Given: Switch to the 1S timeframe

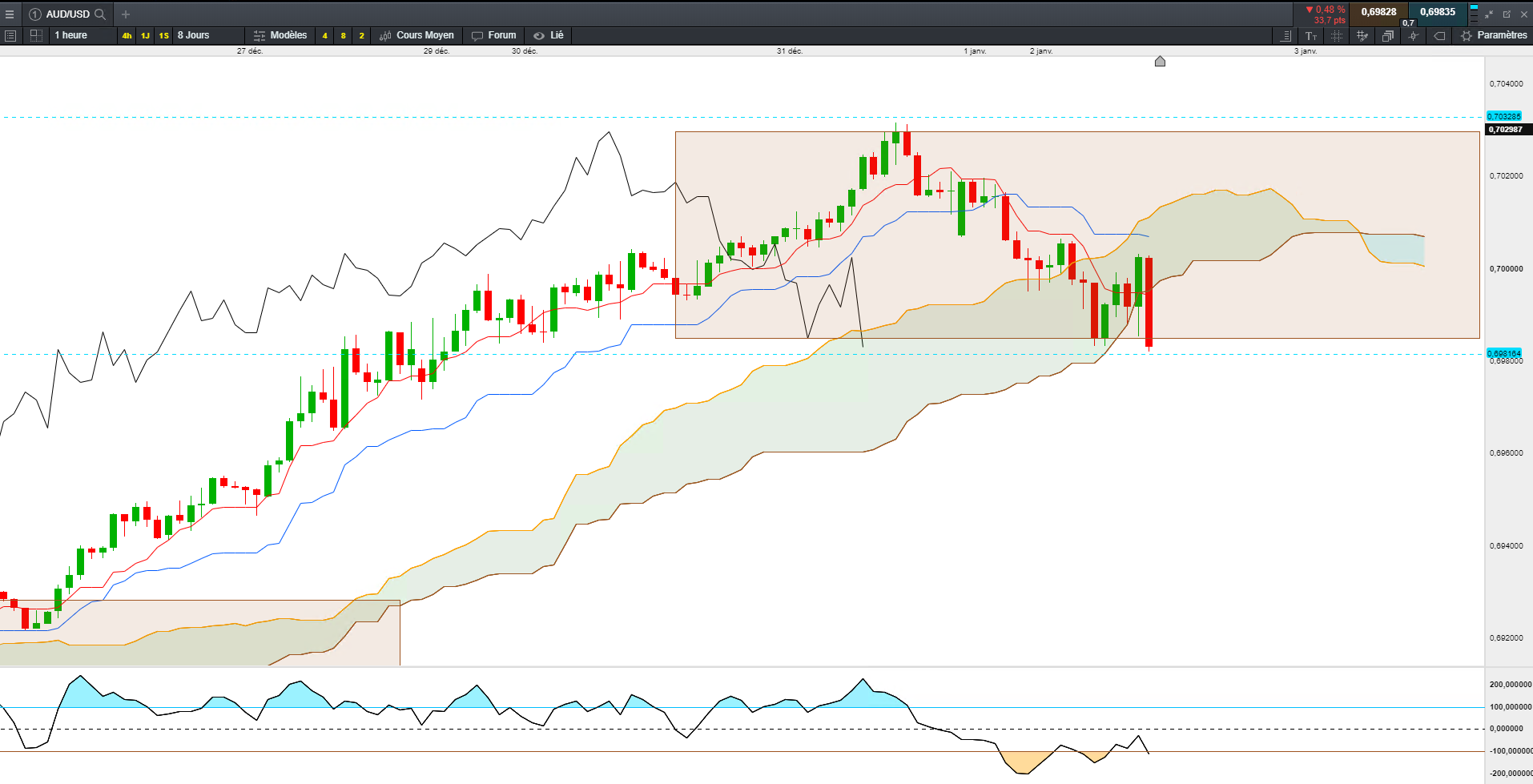Looking at the screenshot, I should (163, 35).
